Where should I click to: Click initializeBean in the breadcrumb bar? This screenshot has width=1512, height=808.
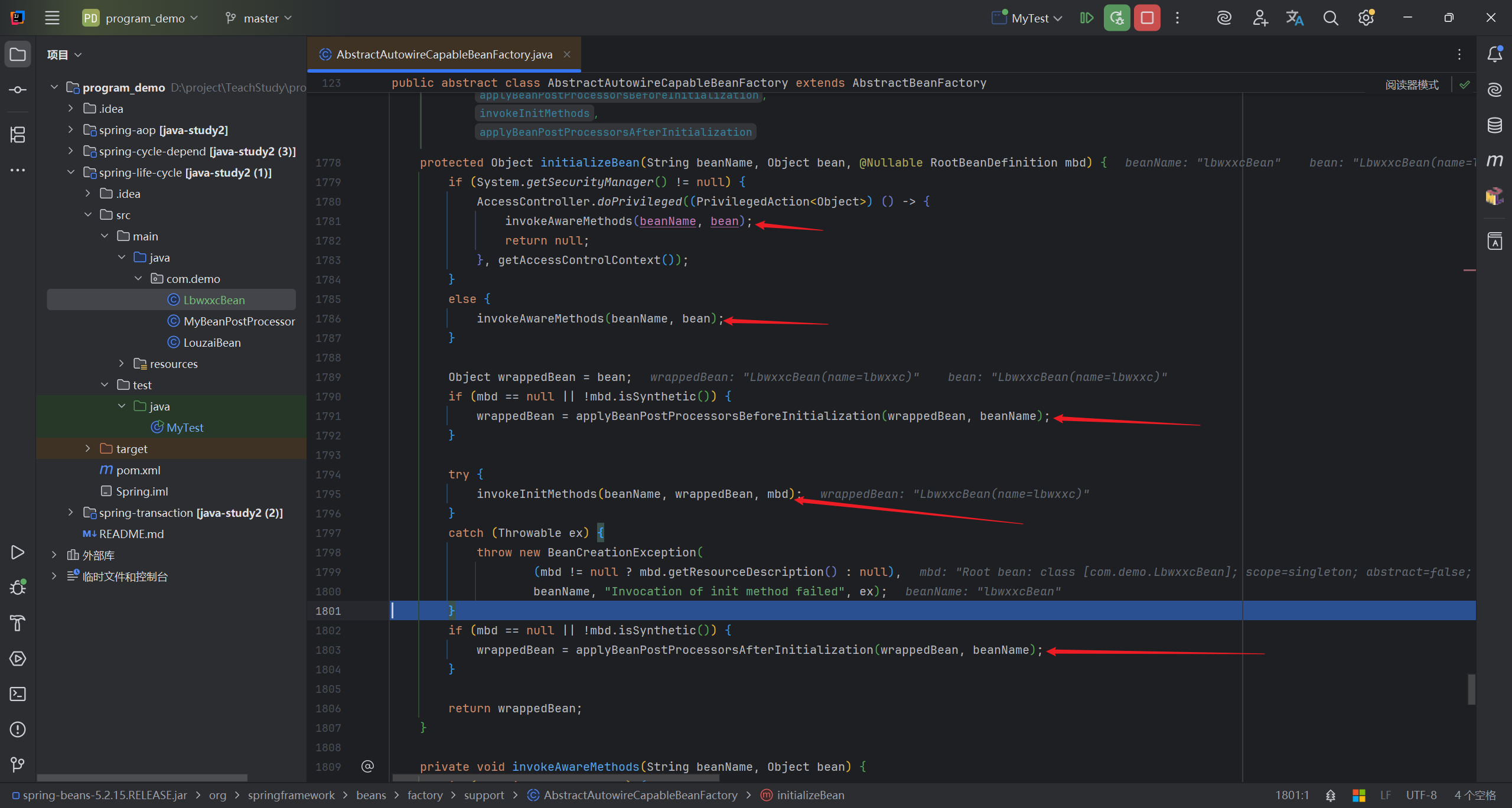point(810,795)
